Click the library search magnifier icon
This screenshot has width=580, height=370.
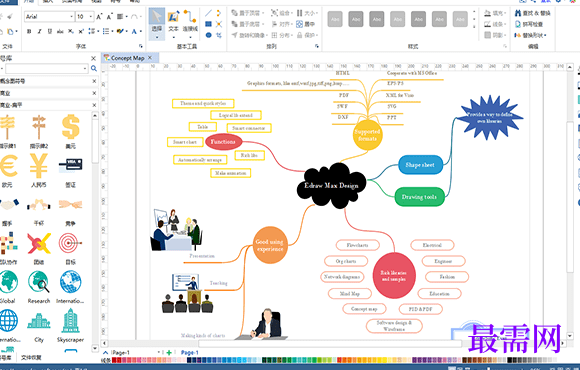[94, 68]
